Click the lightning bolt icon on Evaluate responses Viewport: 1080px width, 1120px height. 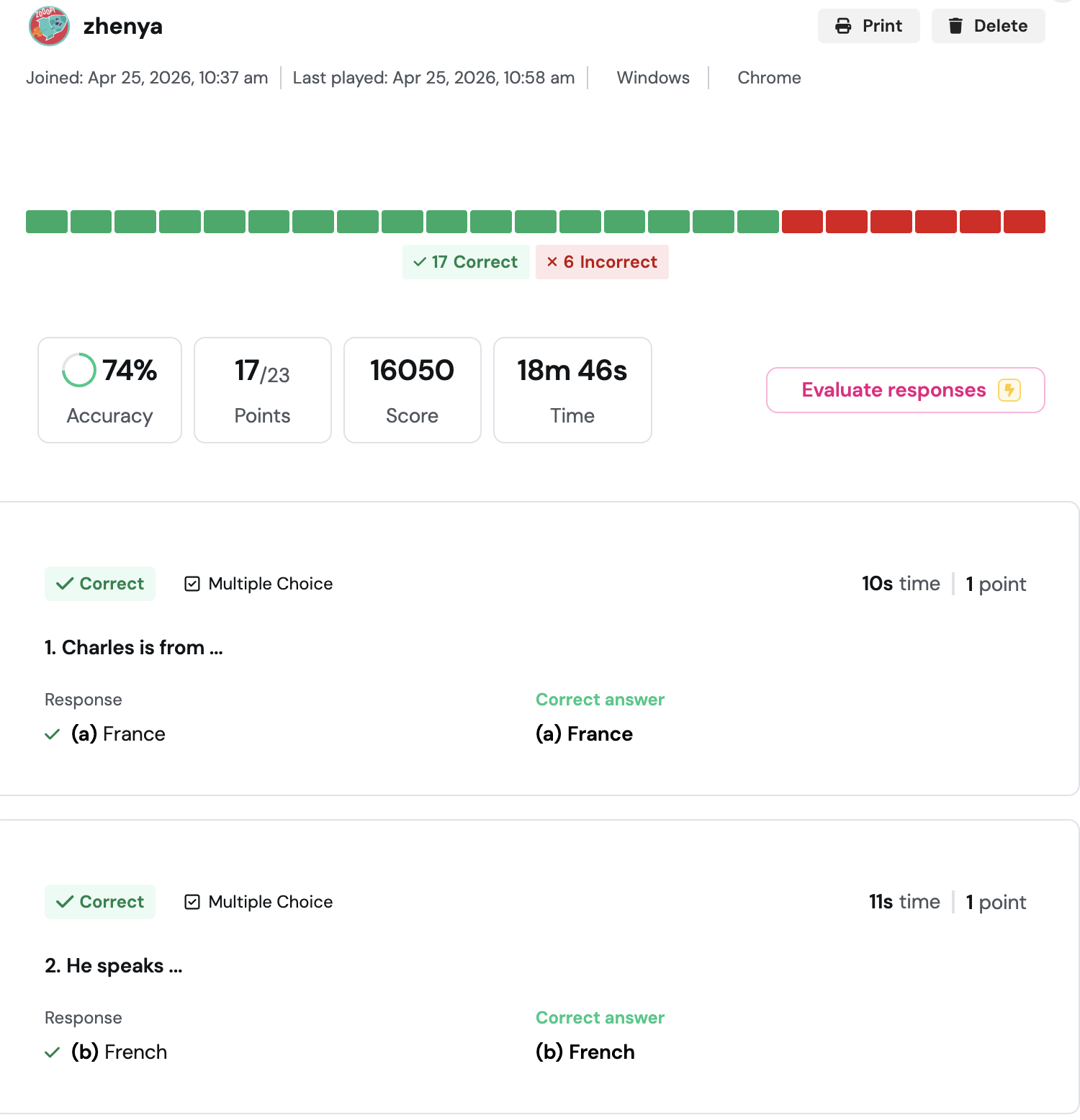click(x=1009, y=390)
